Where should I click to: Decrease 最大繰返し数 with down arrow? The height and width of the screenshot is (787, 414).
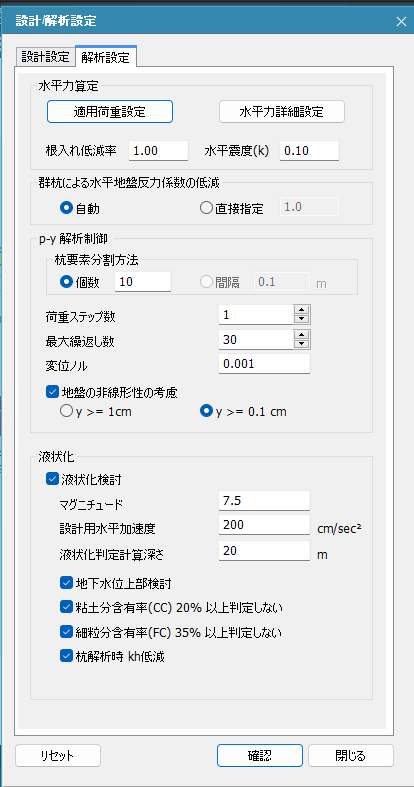pos(302,344)
